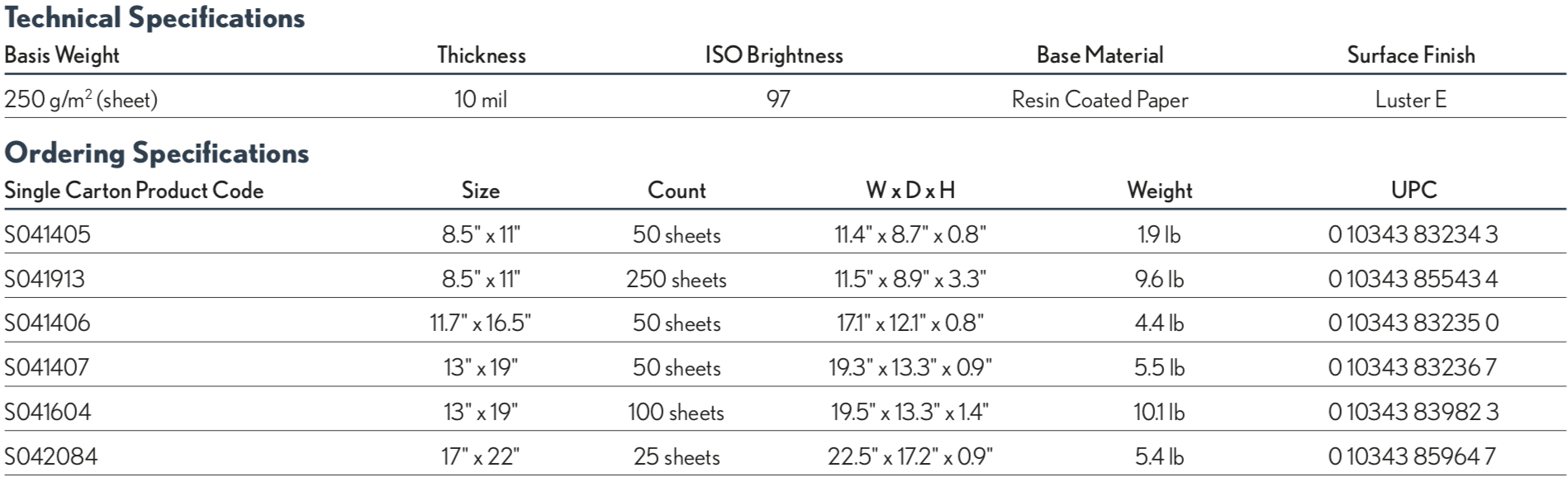Click the 10.1 lb weight cell
The image size is (1568, 482).
(x=1159, y=412)
